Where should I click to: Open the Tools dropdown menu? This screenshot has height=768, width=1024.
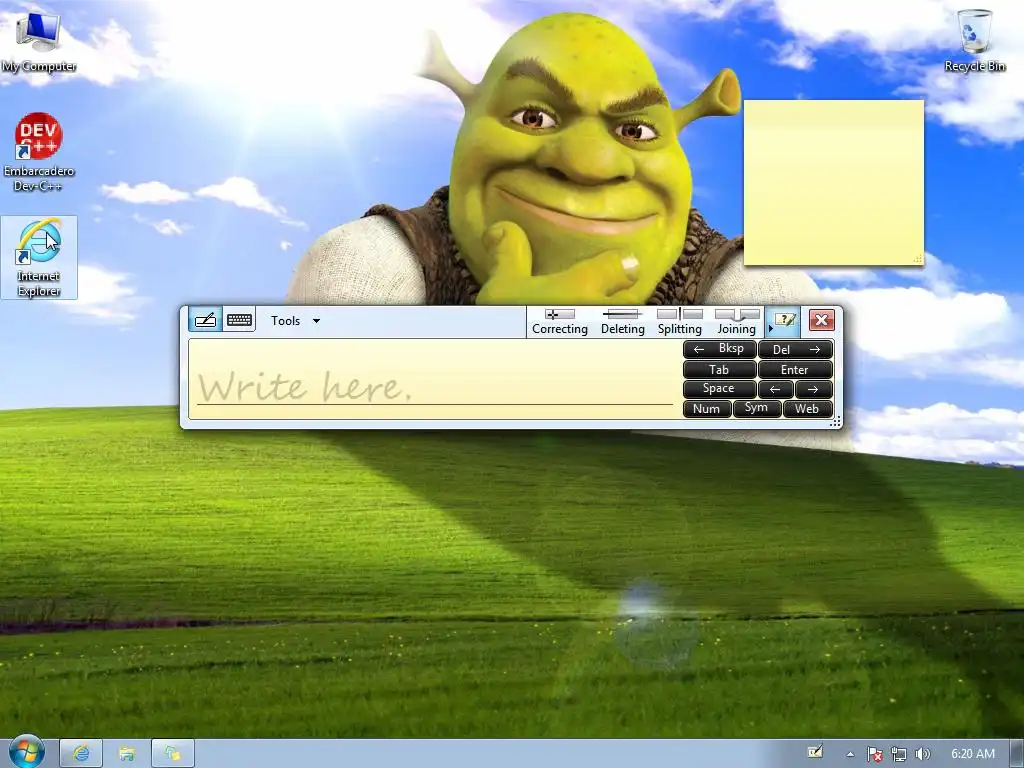click(295, 321)
